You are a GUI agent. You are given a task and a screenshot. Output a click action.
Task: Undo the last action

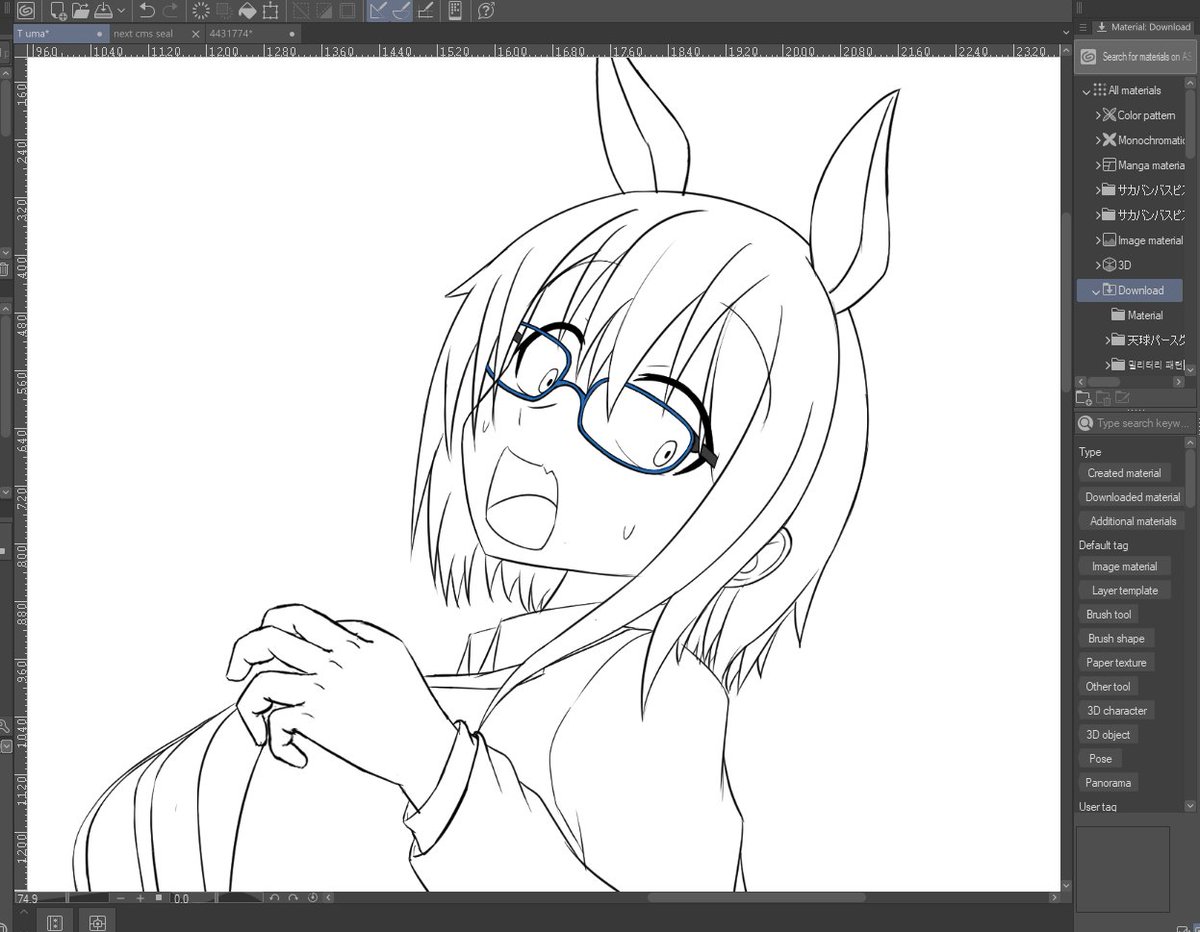pos(147,11)
